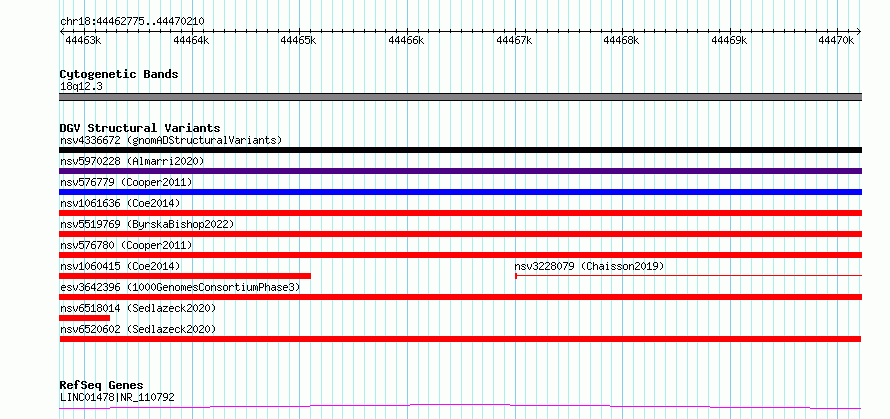Click the 44468k ruler tick label
This screenshot has height=419, width=890.
click(621, 40)
